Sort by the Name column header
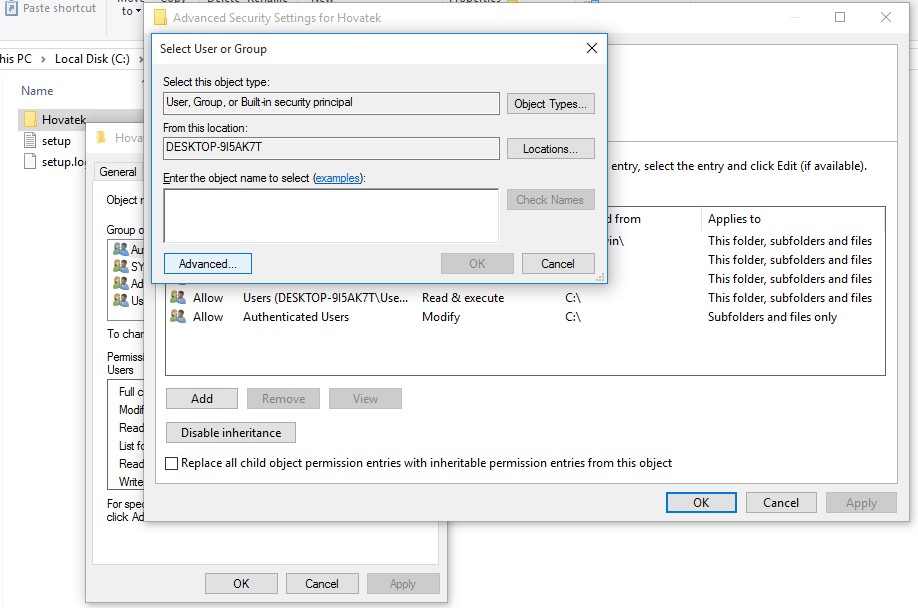This screenshot has width=918, height=608. pyautogui.click(x=37, y=91)
